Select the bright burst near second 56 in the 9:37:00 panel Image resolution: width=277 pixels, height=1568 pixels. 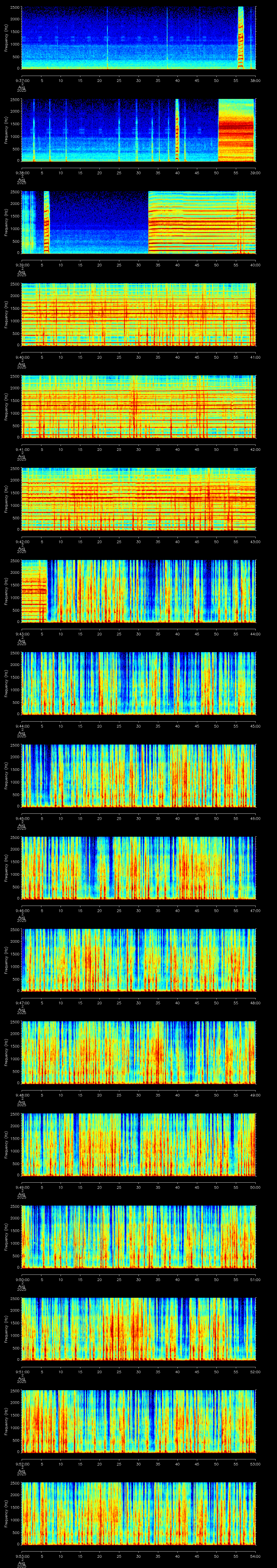point(240,38)
